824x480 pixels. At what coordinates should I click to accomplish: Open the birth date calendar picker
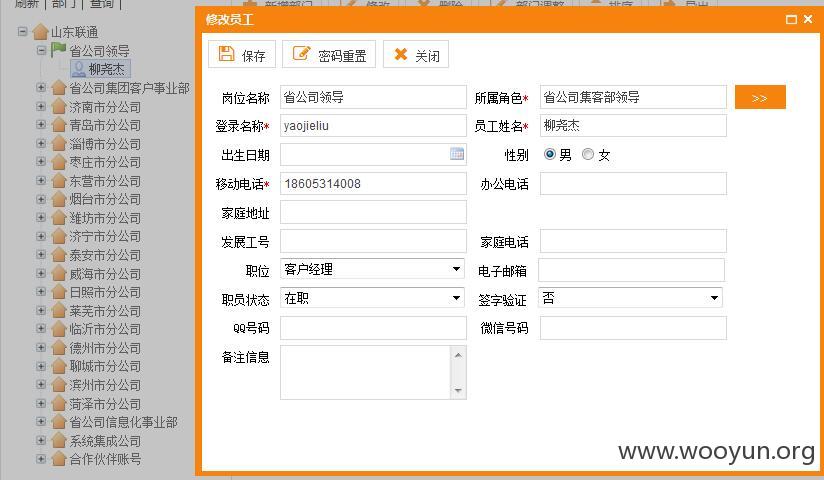point(457,154)
